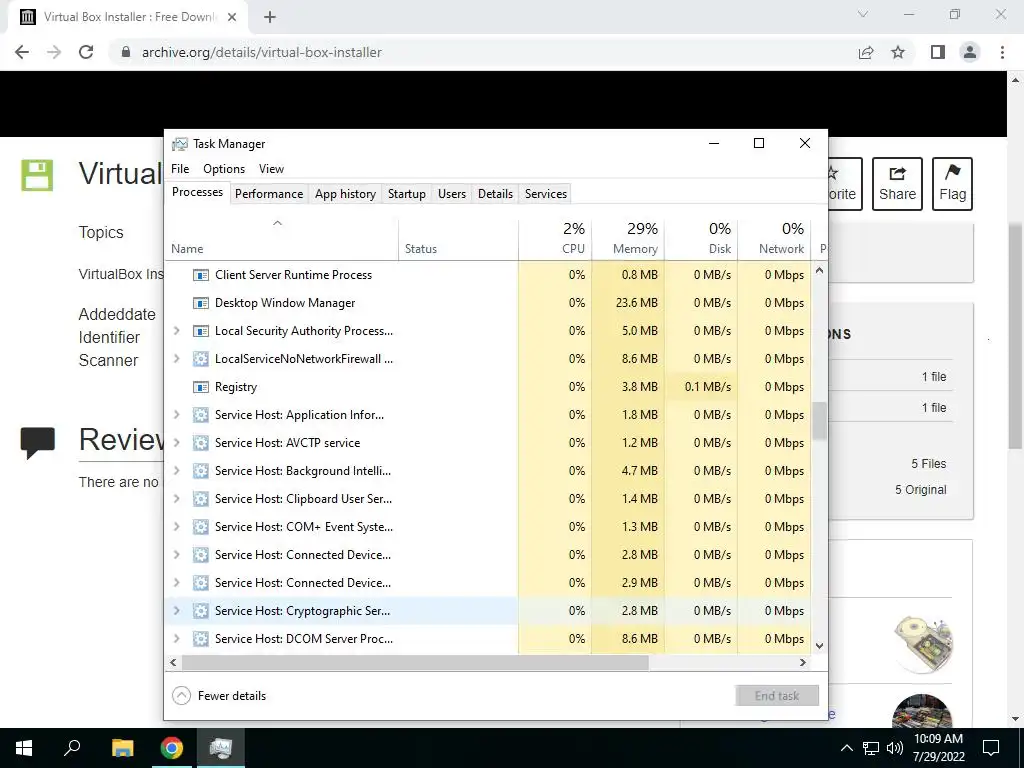
Task: Expand Service Host: COM+ Event System row
Action: pyautogui.click(x=176, y=527)
